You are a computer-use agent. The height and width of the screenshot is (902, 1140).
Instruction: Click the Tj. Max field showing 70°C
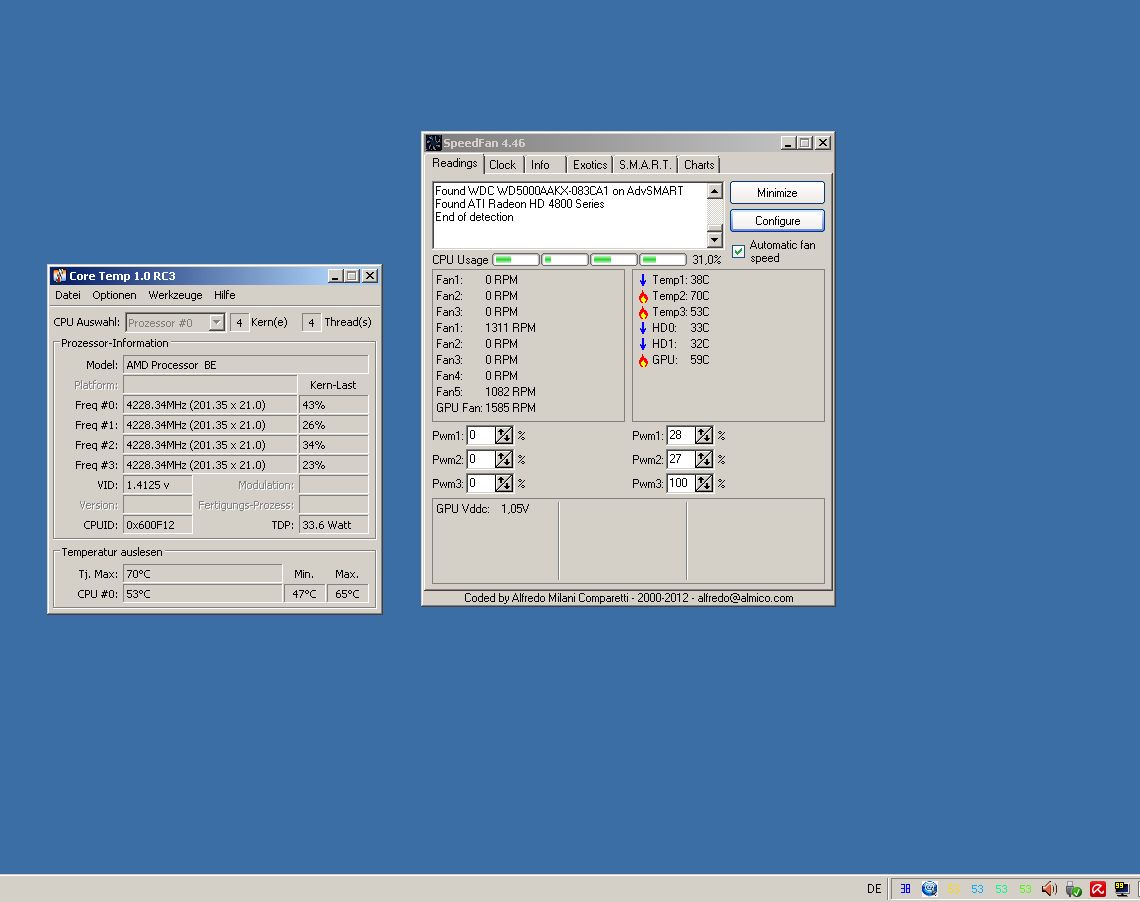tap(203, 574)
